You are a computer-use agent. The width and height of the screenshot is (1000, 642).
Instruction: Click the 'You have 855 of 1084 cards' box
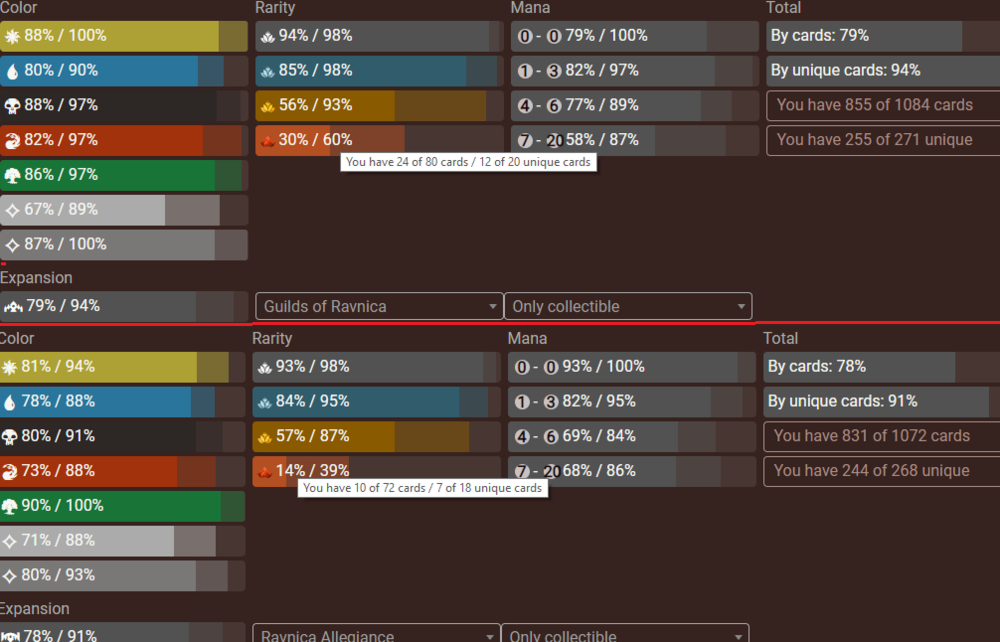click(882, 105)
